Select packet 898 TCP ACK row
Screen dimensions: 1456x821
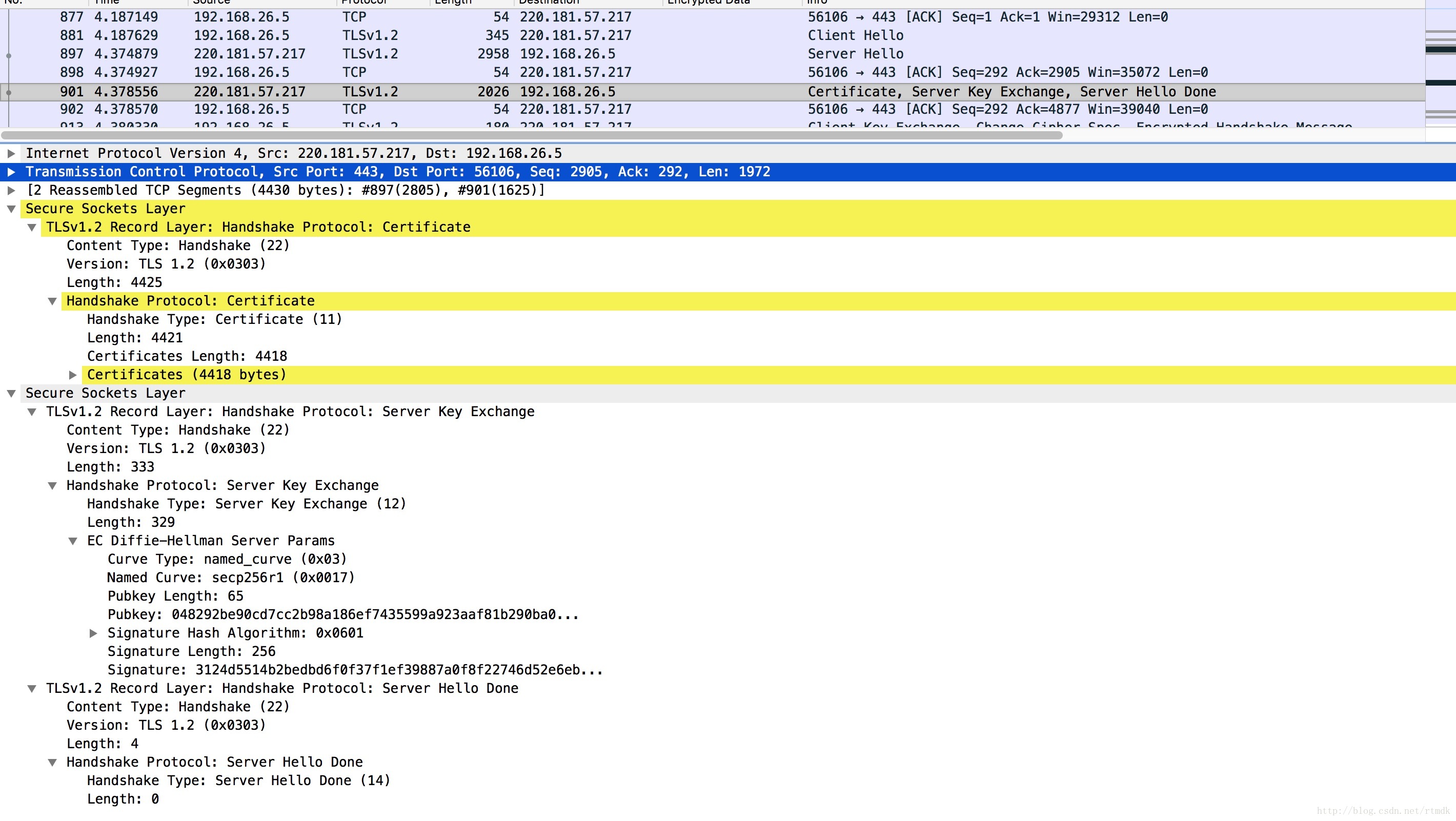tap(712, 72)
